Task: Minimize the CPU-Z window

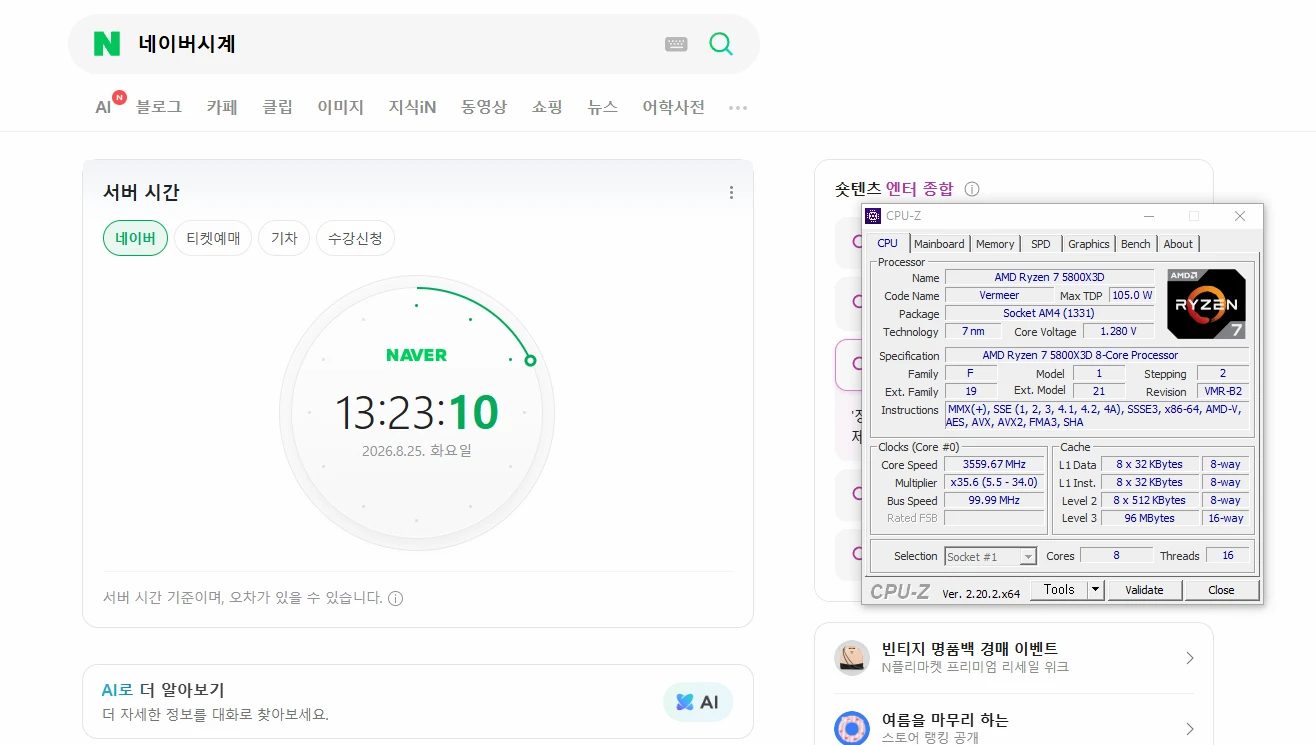Action: tap(1149, 216)
